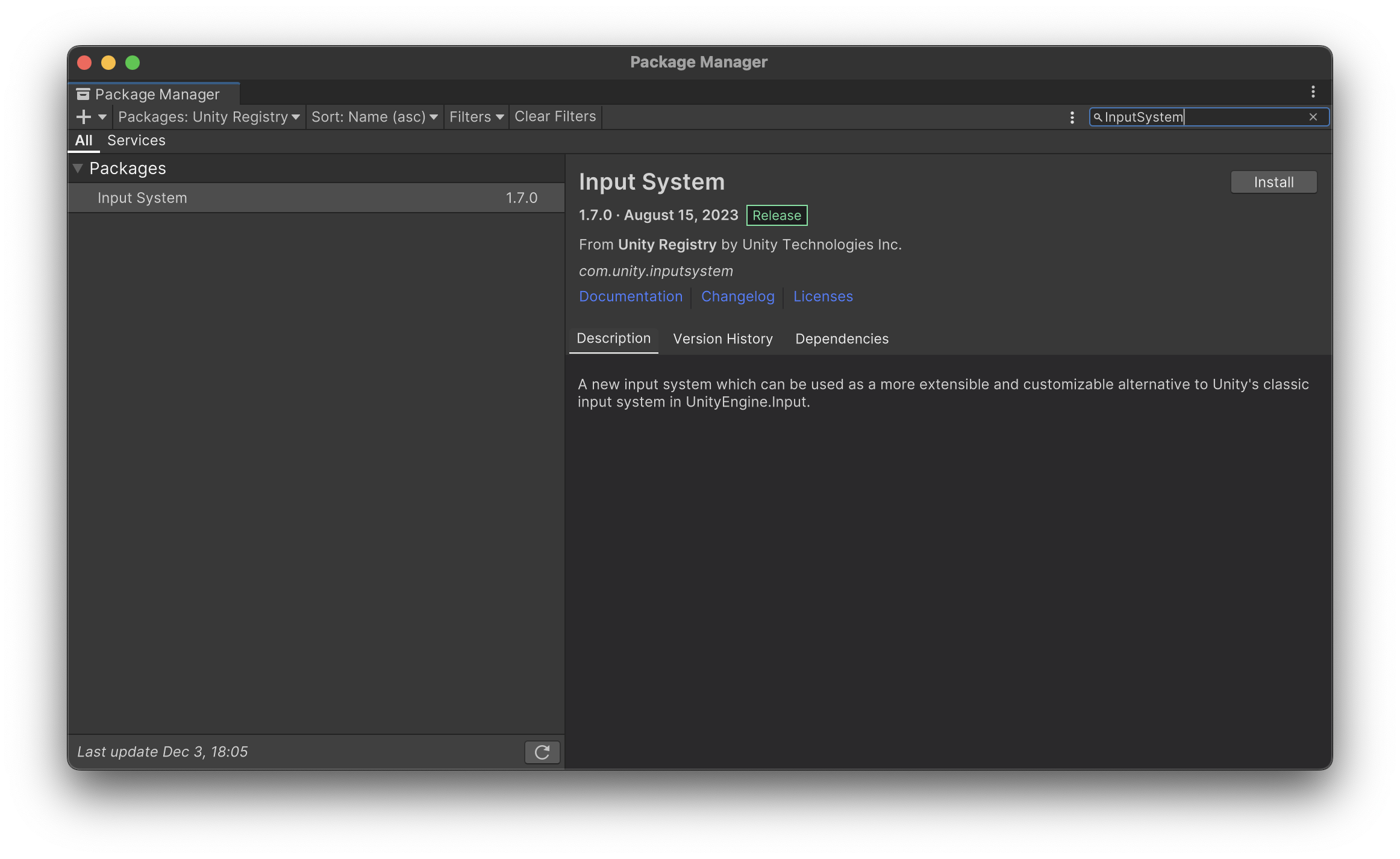Screen dimensions: 1400x859
Task: Click the 1.7.0 version in list
Action: [521, 198]
